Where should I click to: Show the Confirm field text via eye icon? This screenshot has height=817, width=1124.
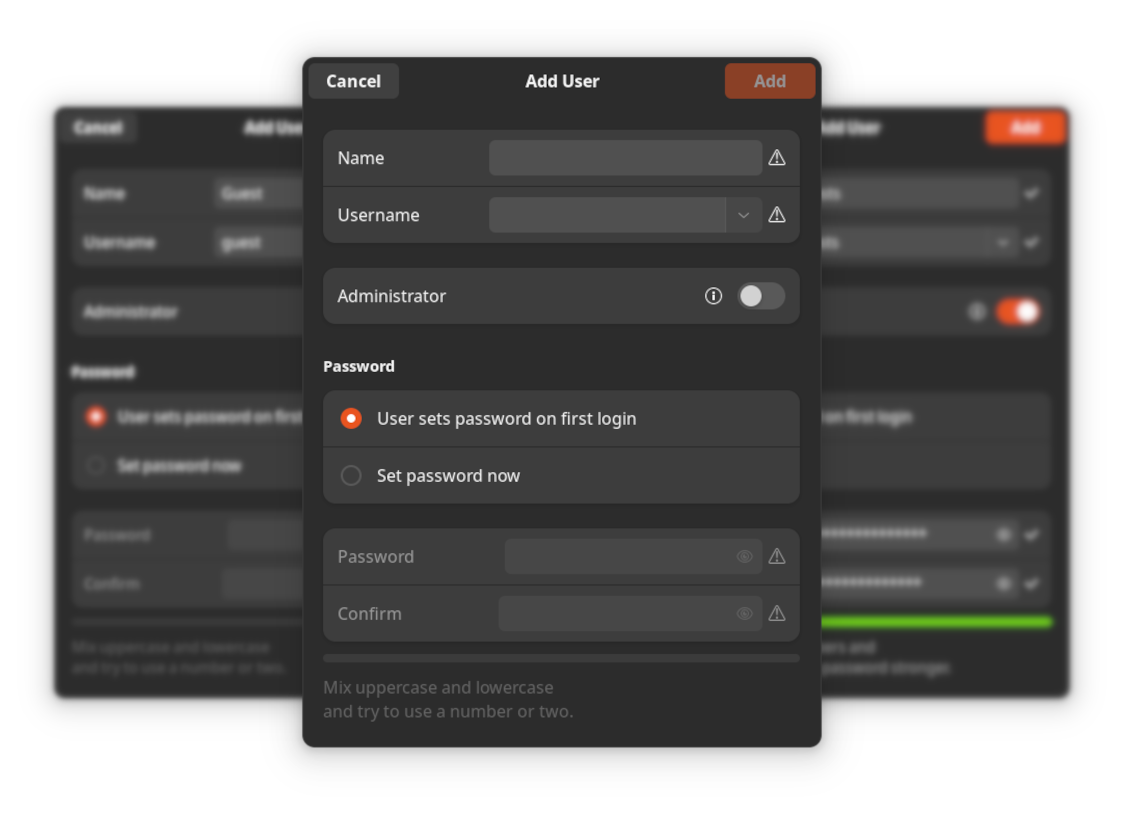tap(744, 613)
